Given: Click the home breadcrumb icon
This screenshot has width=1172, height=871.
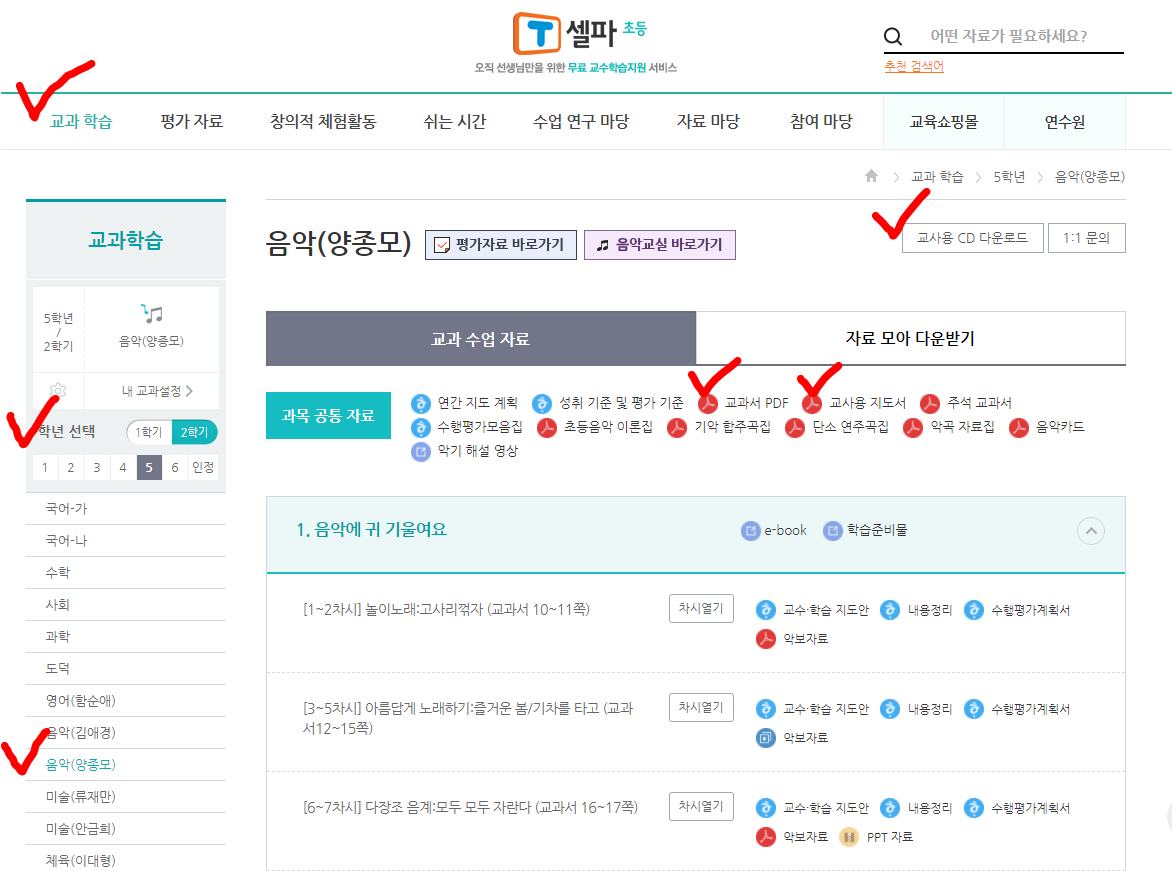Looking at the screenshot, I should pyautogui.click(x=871, y=176).
